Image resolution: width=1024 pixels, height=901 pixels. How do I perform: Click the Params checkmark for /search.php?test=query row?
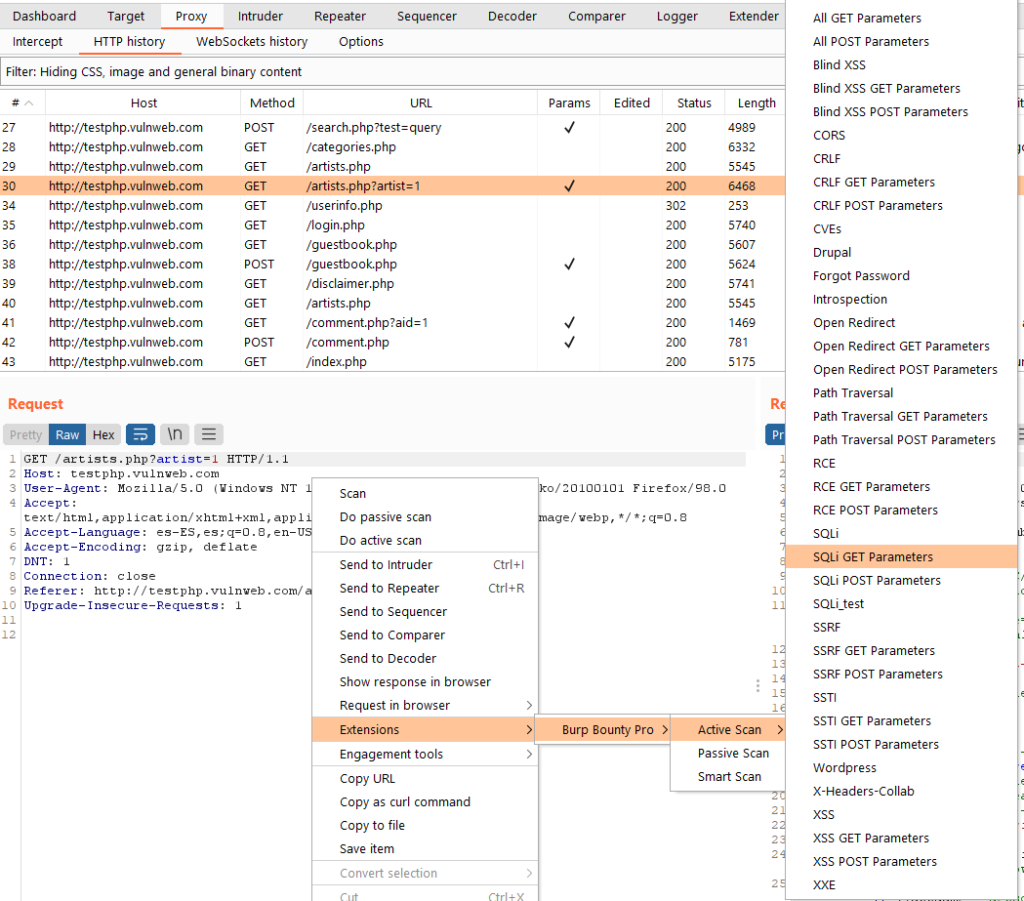coord(569,128)
